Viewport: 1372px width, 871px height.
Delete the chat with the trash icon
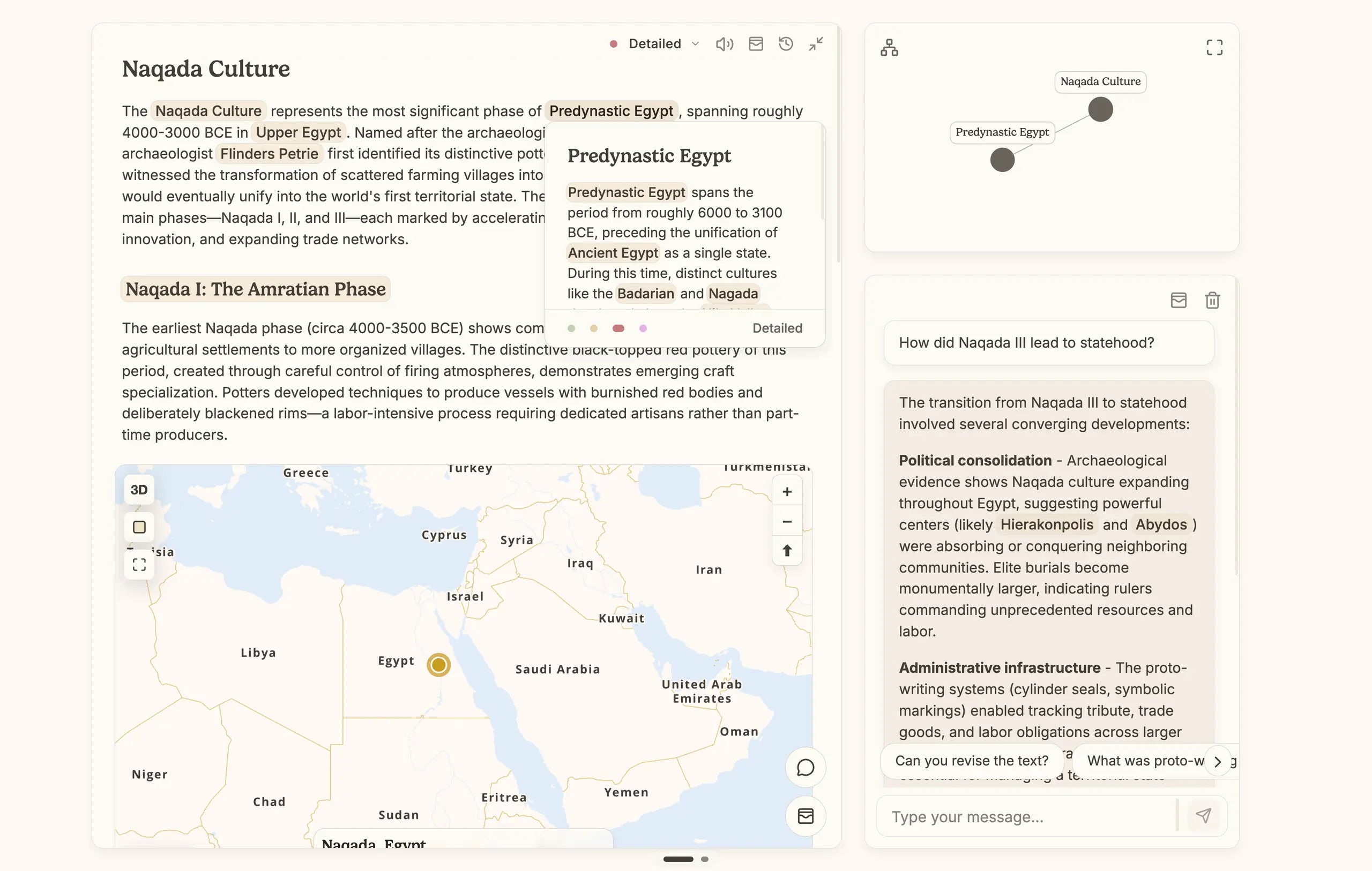(x=1212, y=300)
